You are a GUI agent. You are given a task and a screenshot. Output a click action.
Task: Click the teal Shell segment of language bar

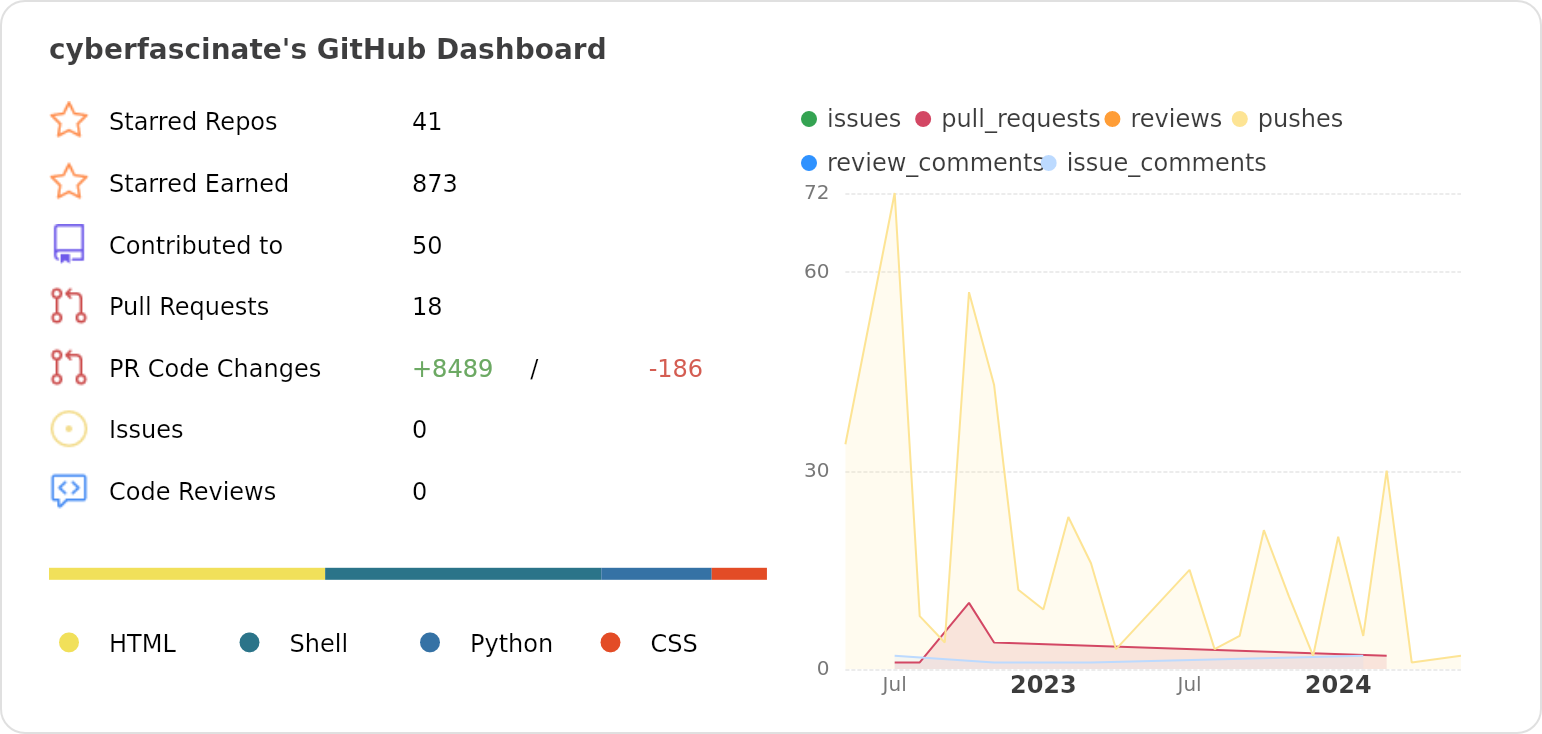463,574
